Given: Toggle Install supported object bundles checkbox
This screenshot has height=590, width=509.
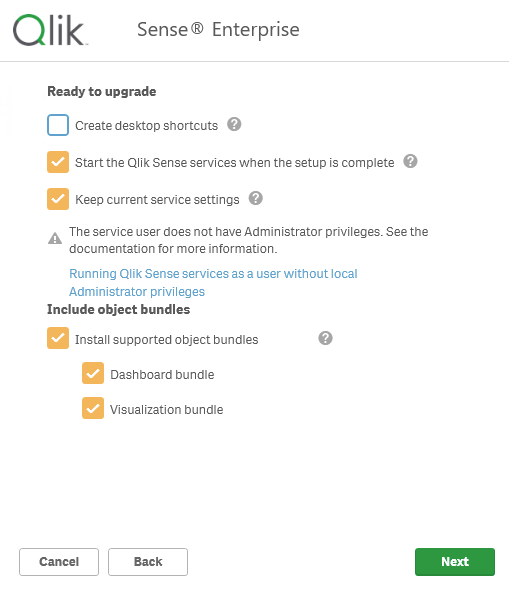Looking at the screenshot, I should [x=58, y=338].
